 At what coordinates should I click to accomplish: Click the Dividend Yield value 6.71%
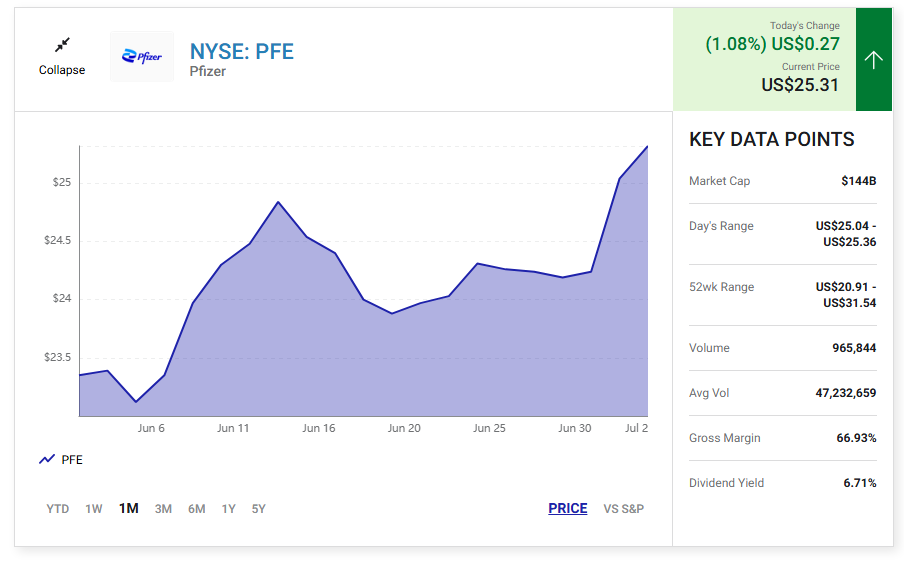[860, 483]
